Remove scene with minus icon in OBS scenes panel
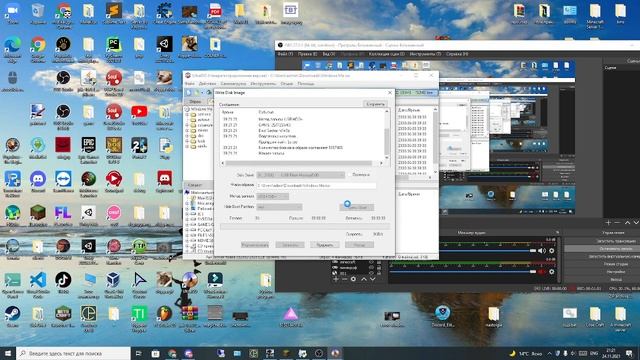 click(617, 222)
